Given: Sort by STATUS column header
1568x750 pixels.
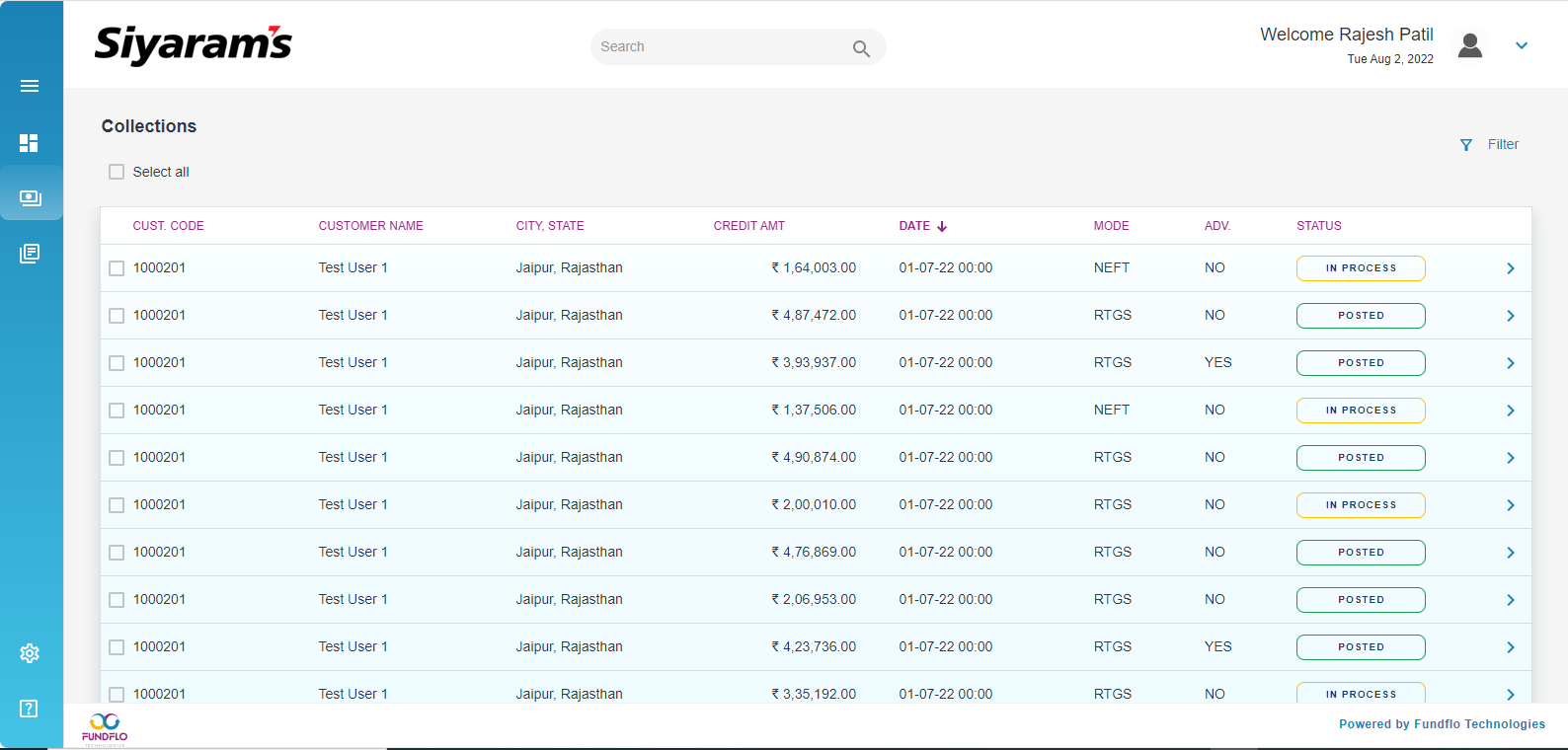Looking at the screenshot, I should coord(1319,226).
